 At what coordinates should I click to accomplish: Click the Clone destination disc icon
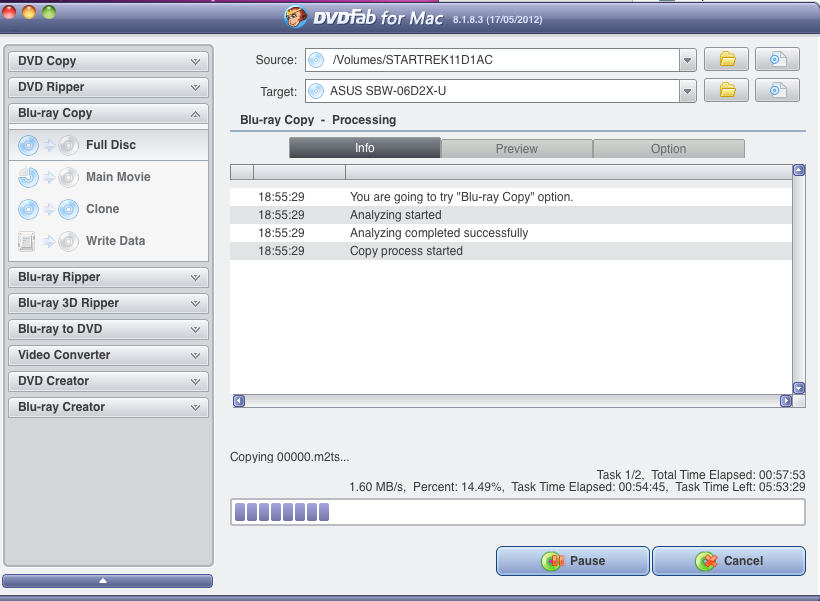click(69, 209)
